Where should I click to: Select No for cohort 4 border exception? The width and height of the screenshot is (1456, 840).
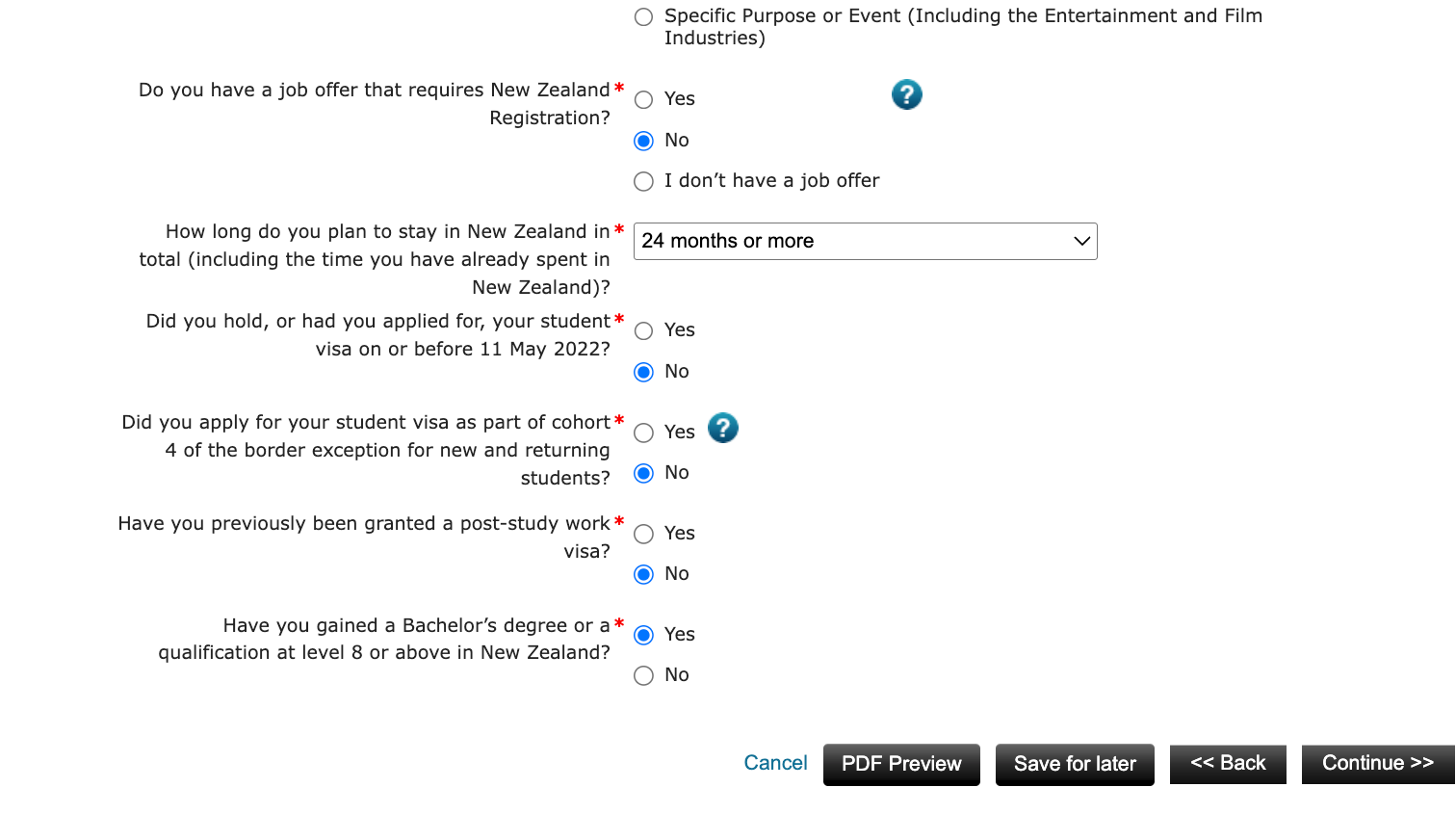[644, 474]
